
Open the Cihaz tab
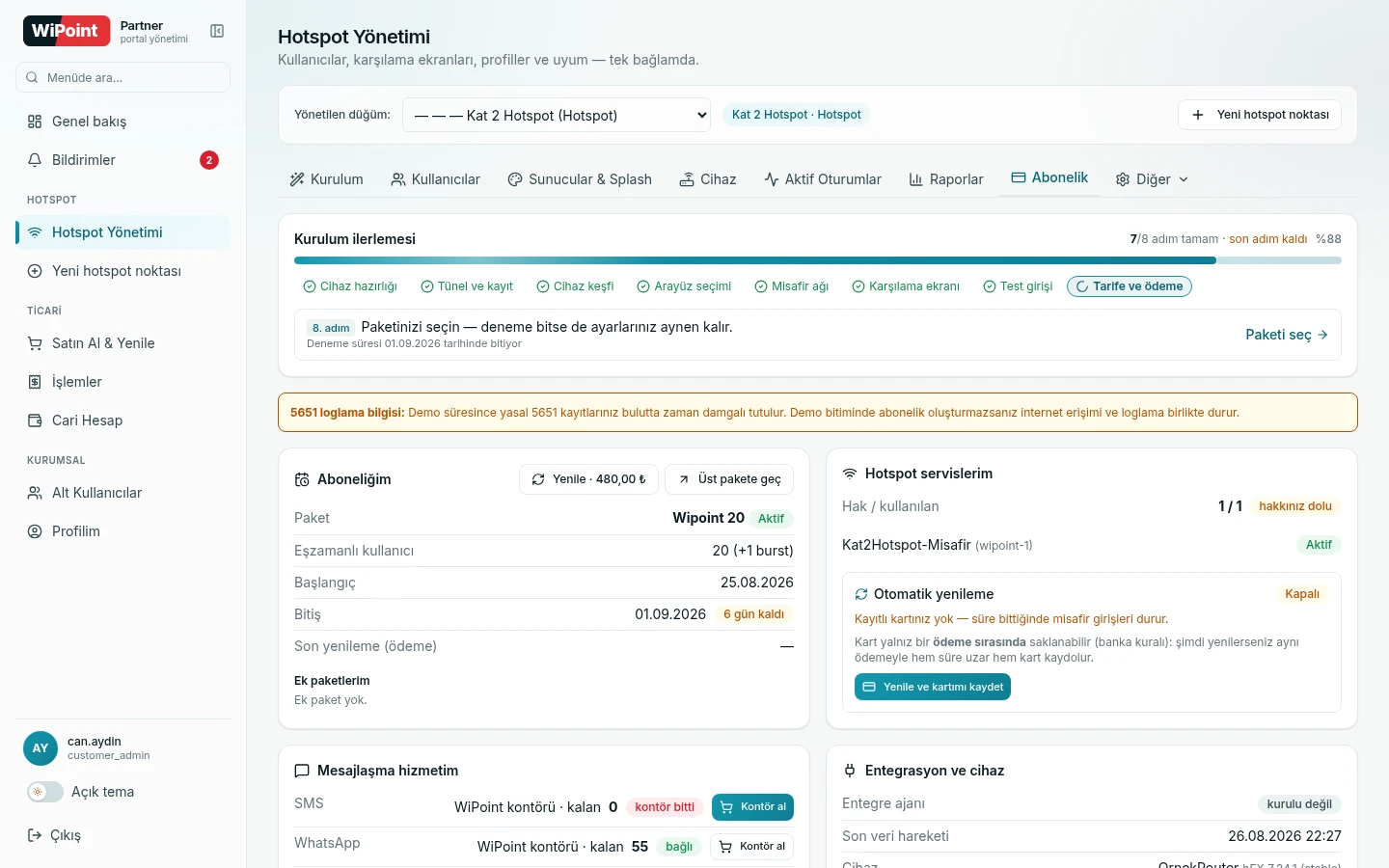click(x=708, y=179)
